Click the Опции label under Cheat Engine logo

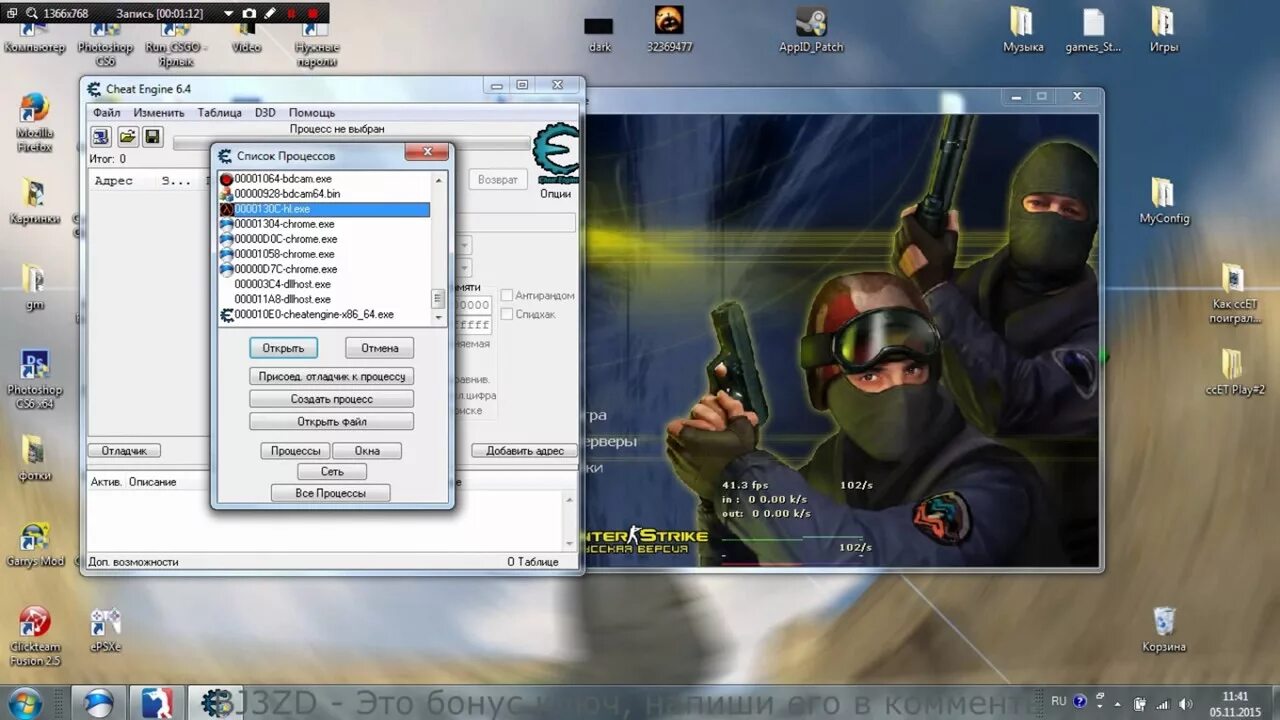[x=555, y=194]
